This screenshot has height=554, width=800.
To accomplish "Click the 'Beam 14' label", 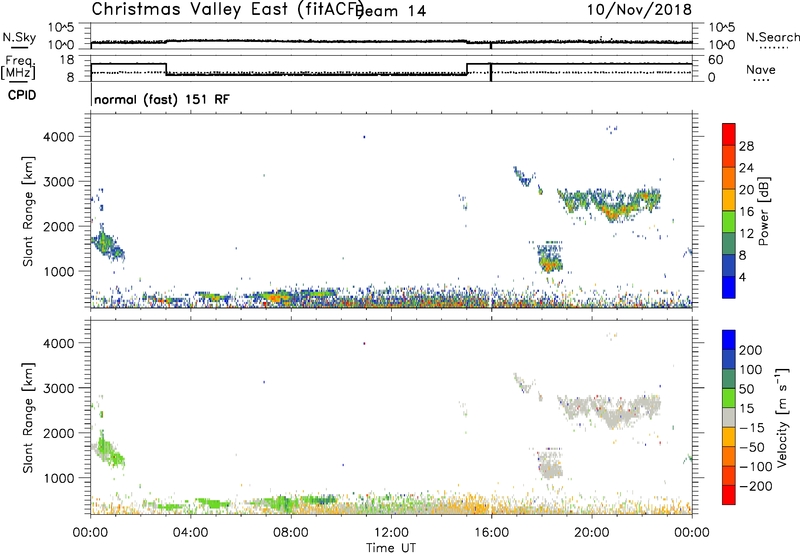I will tap(391, 11).
